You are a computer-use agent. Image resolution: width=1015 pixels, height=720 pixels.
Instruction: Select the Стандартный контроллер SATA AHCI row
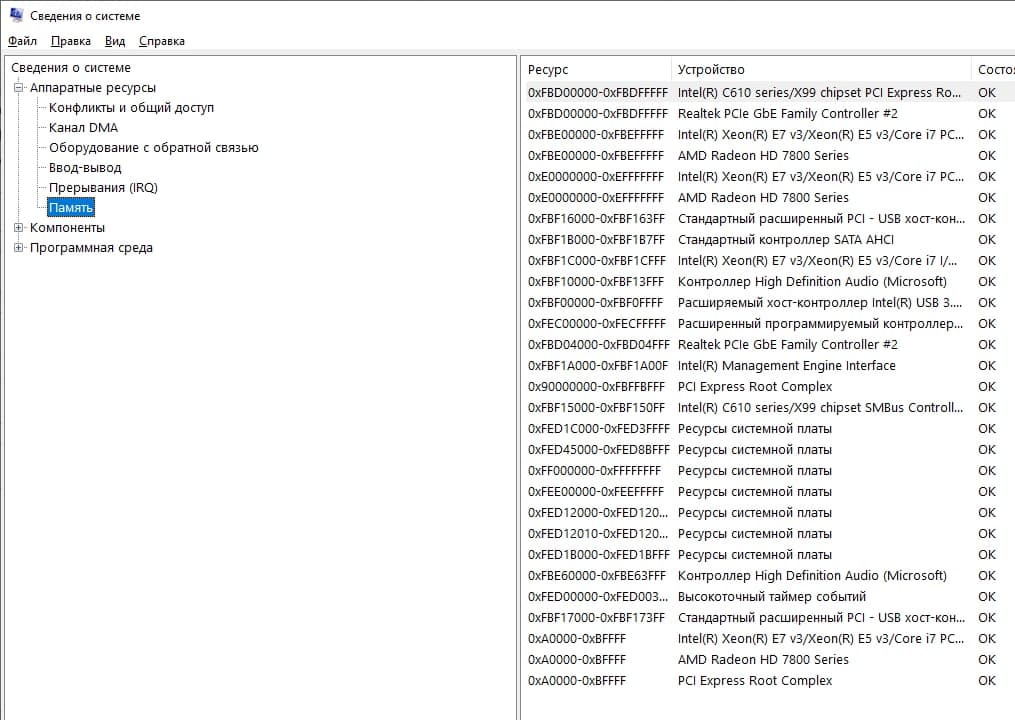(x=785, y=240)
